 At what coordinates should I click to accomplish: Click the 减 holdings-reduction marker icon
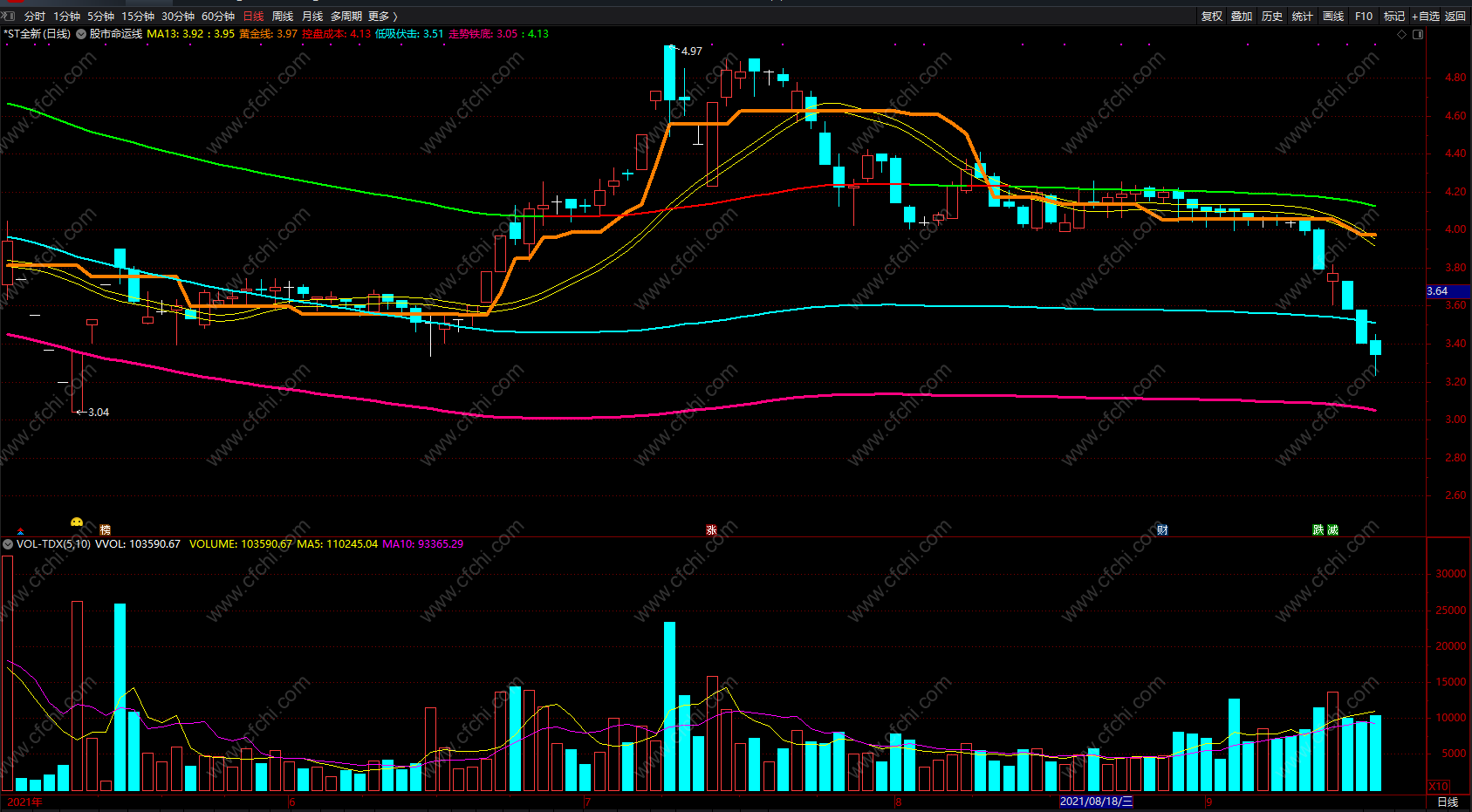1332,530
